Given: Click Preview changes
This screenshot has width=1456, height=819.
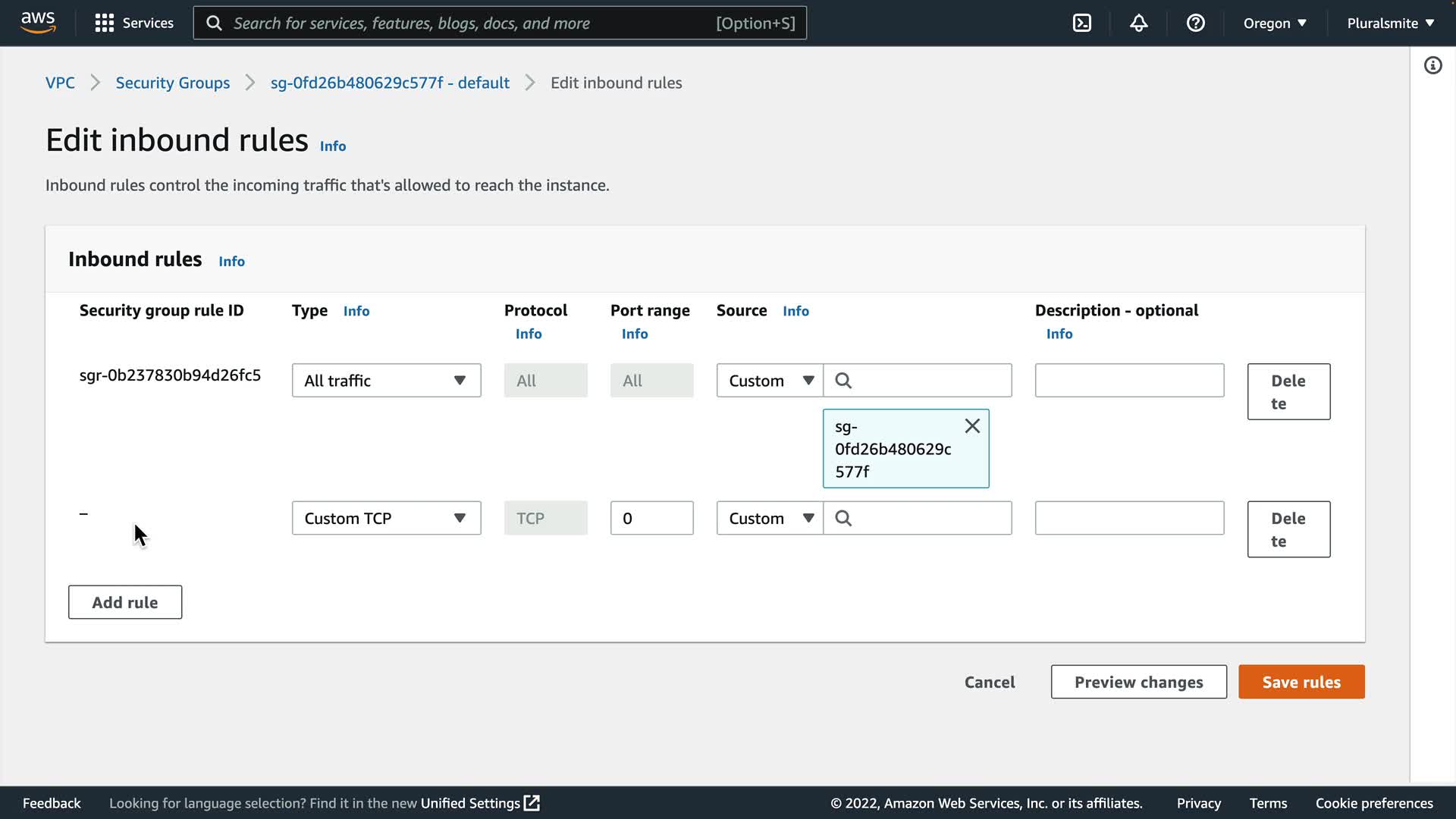Looking at the screenshot, I should pos(1138,682).
